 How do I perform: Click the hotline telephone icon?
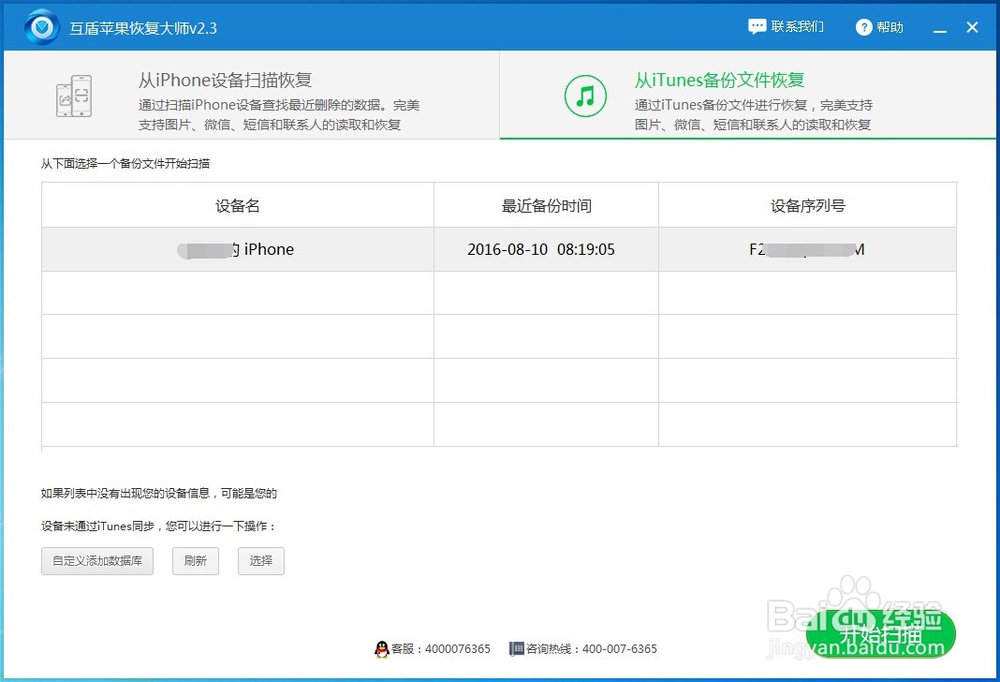516,649
